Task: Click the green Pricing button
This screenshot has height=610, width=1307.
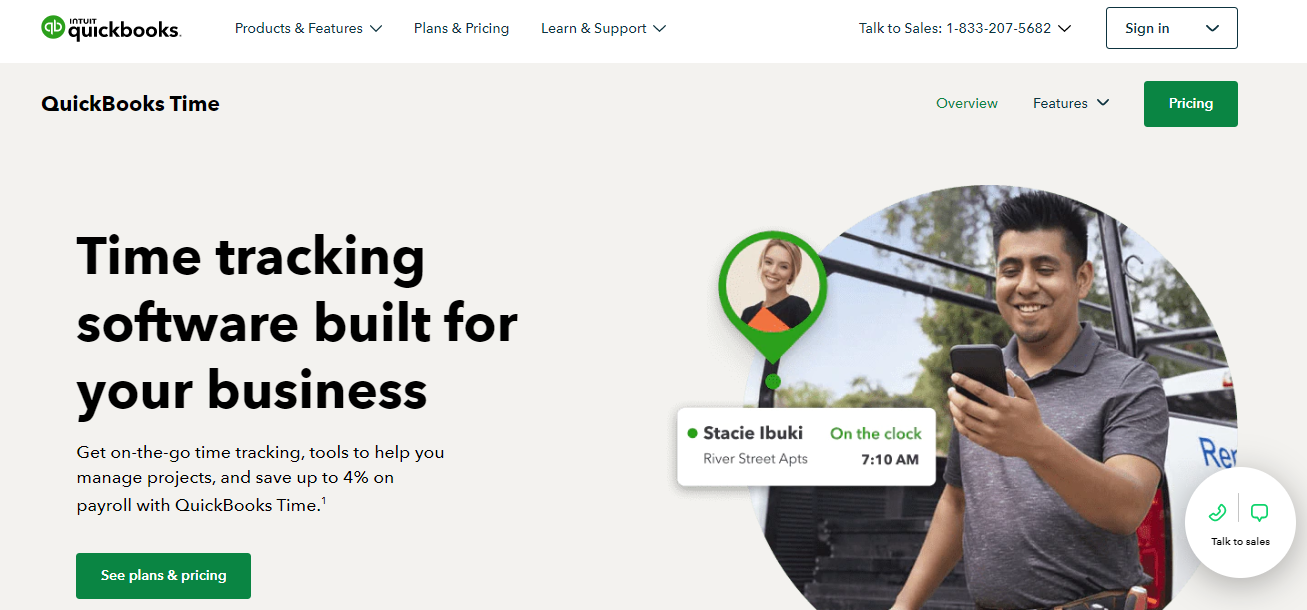Action: tap(1191, 104)
